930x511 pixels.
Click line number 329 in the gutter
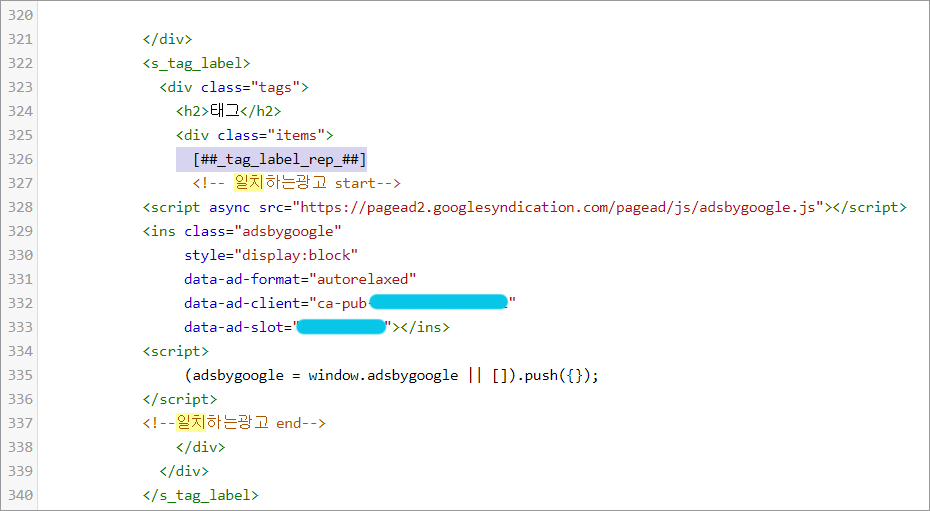(x=21, y=231)
